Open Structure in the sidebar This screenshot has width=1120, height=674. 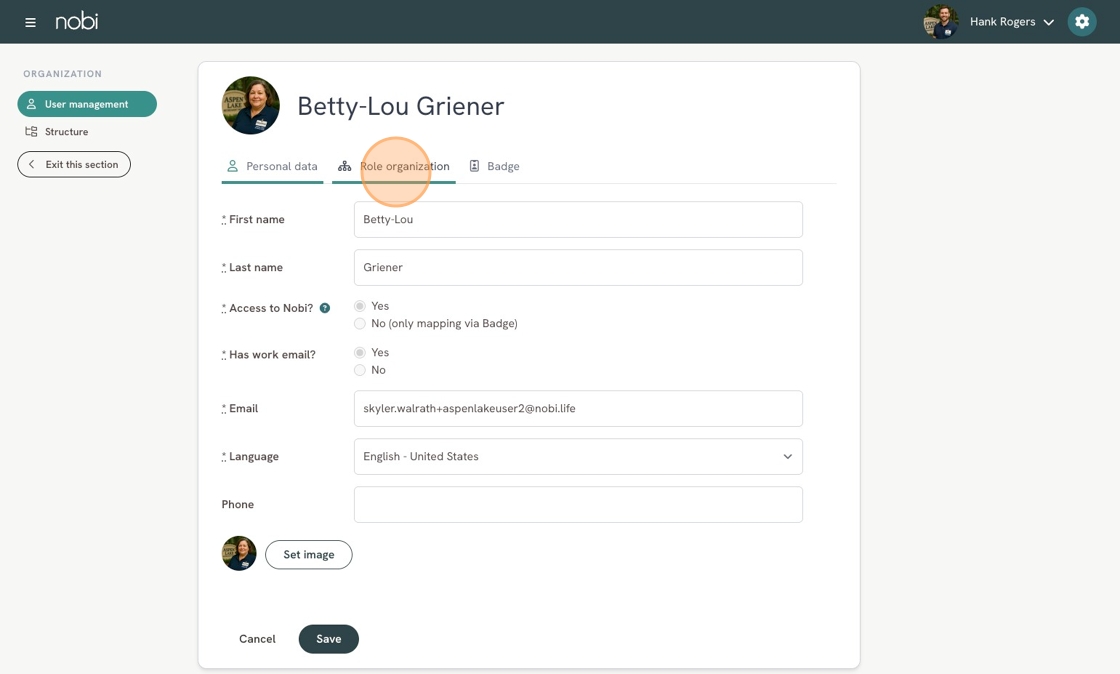(66, 132)
